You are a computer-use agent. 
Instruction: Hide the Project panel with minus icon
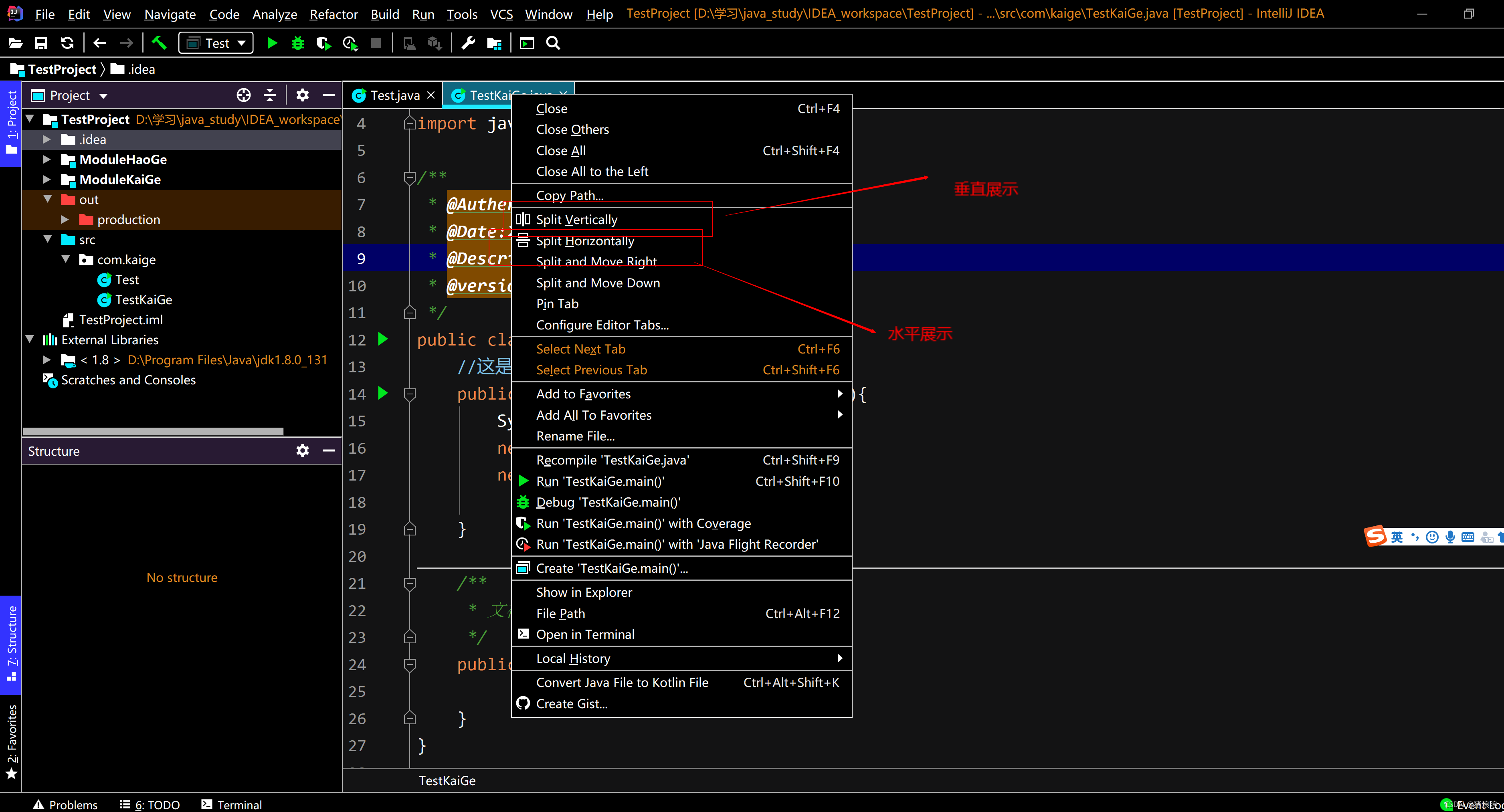point(329,95)
